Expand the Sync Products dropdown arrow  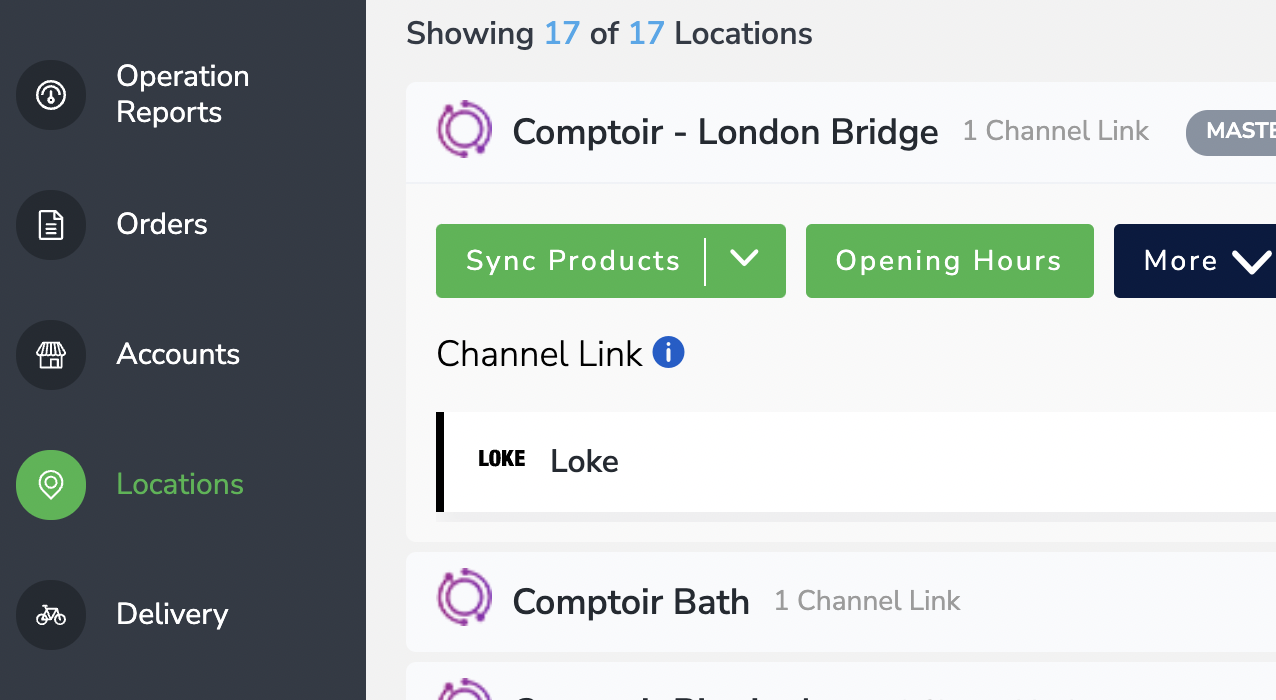(744, 260)
